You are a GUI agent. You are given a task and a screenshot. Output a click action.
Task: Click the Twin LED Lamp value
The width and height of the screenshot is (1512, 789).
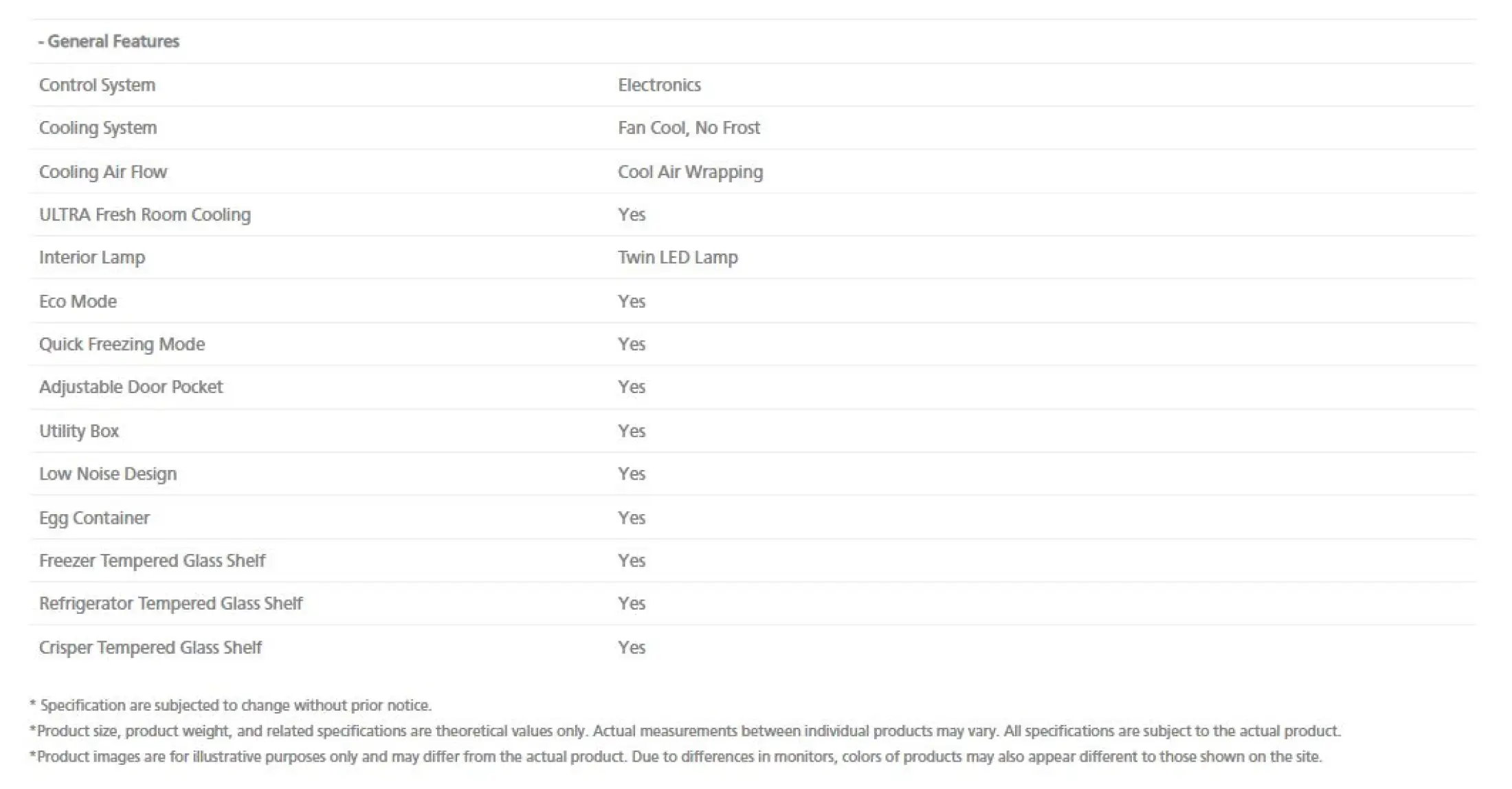pos(678,258)
